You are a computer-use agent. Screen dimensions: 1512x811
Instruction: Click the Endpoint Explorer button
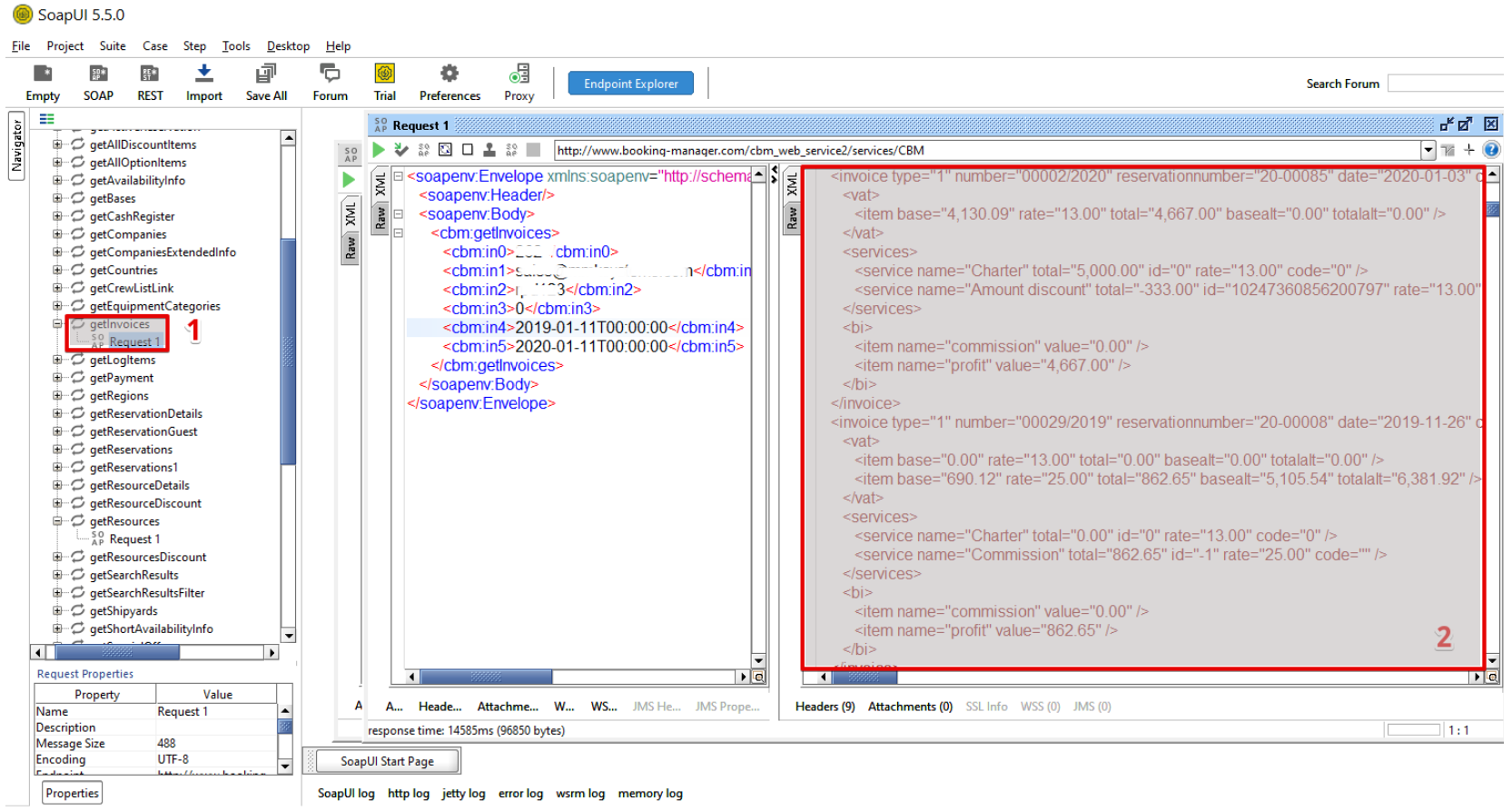[631, 84]
